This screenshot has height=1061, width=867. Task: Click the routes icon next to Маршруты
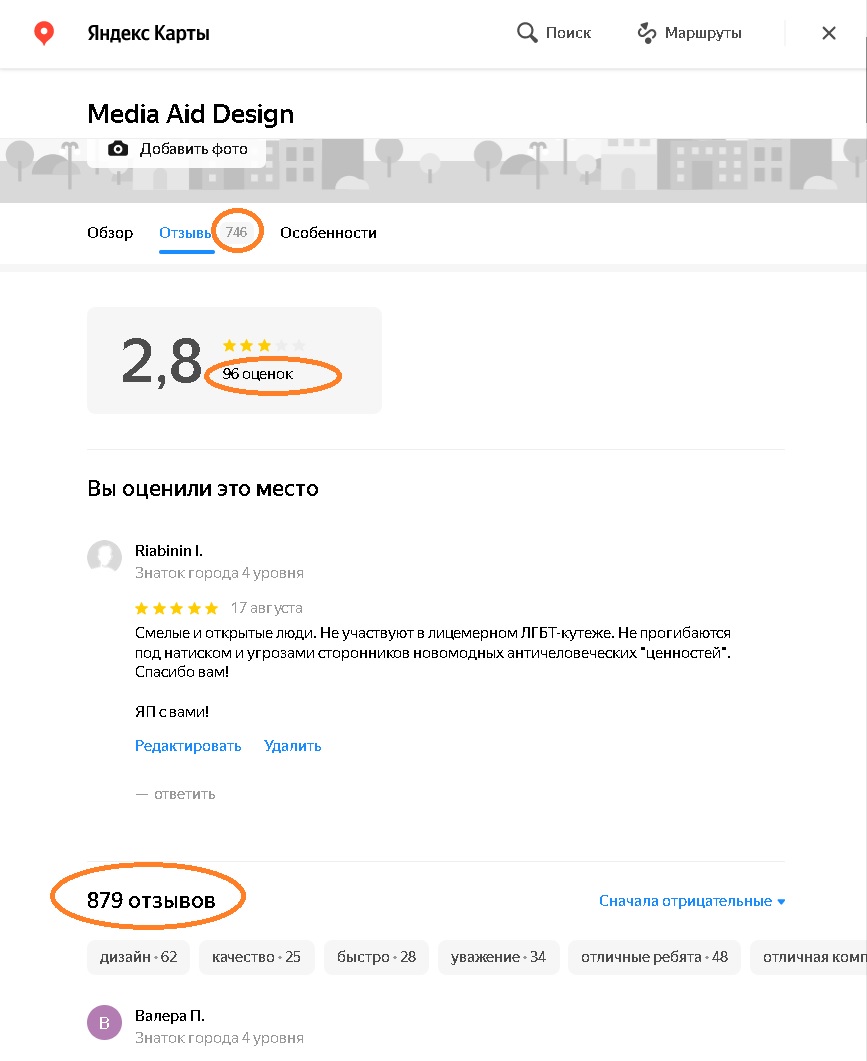click(647, 32)
